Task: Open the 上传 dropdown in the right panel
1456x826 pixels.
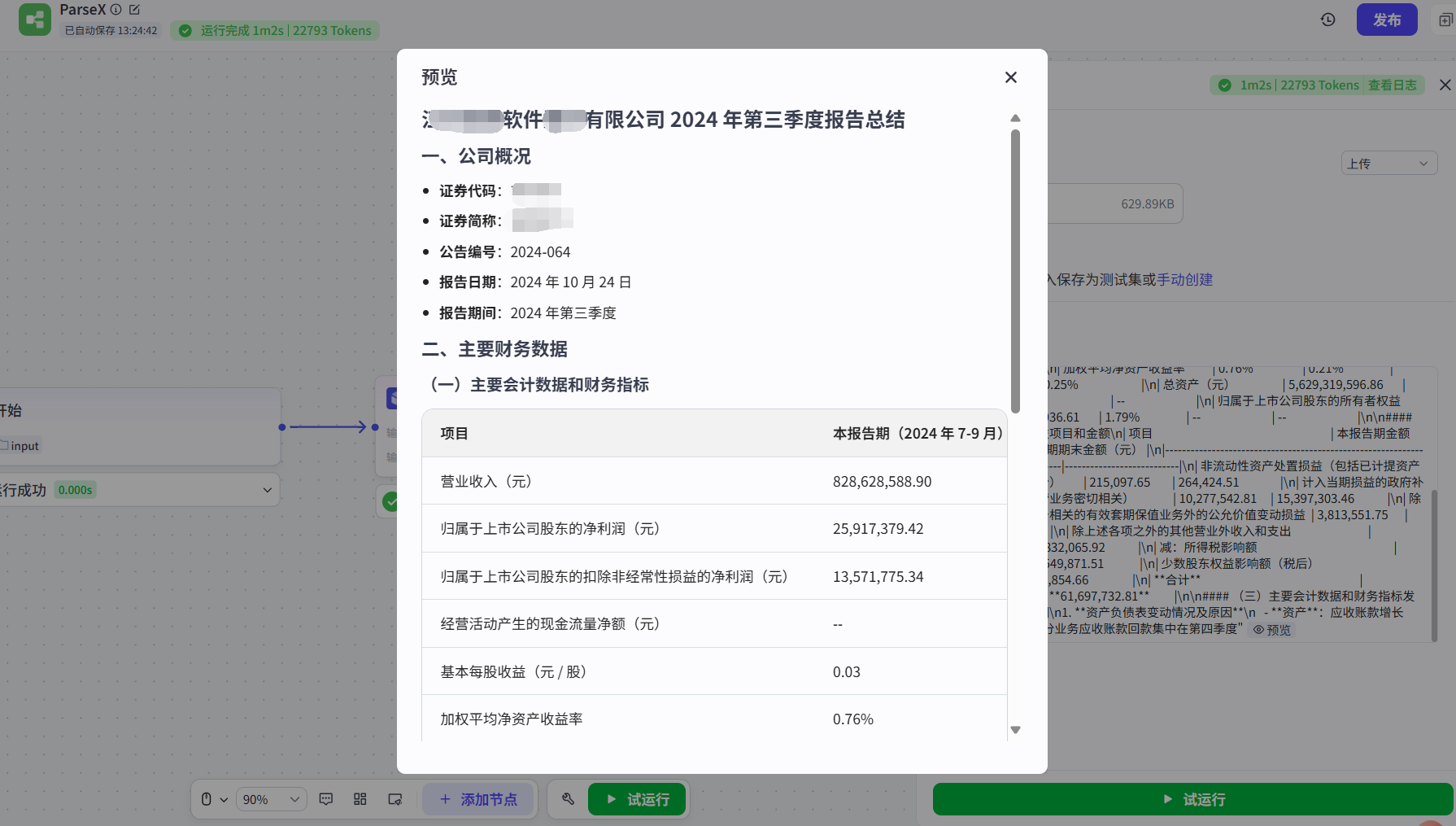Action: (1388, 164)
